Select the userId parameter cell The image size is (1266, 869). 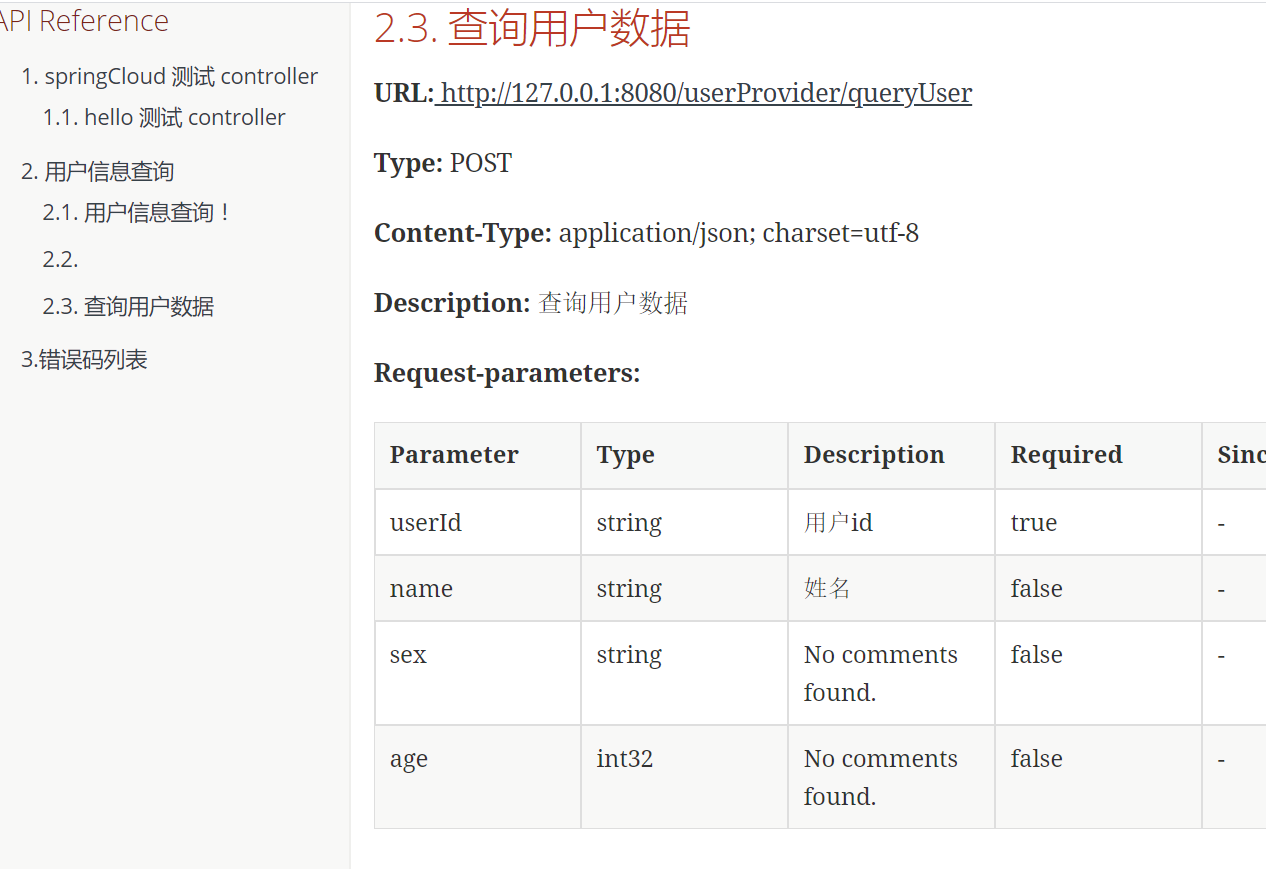(426, 523)
